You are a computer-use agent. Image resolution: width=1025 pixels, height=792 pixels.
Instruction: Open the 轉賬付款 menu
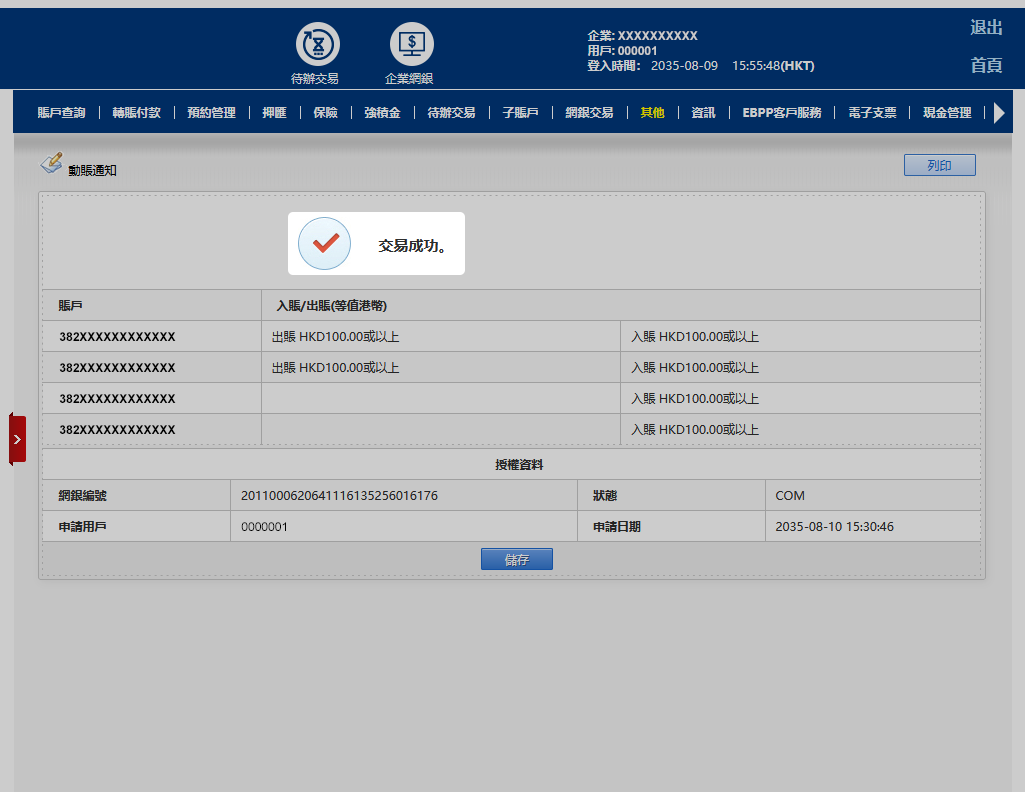[136, 113]
